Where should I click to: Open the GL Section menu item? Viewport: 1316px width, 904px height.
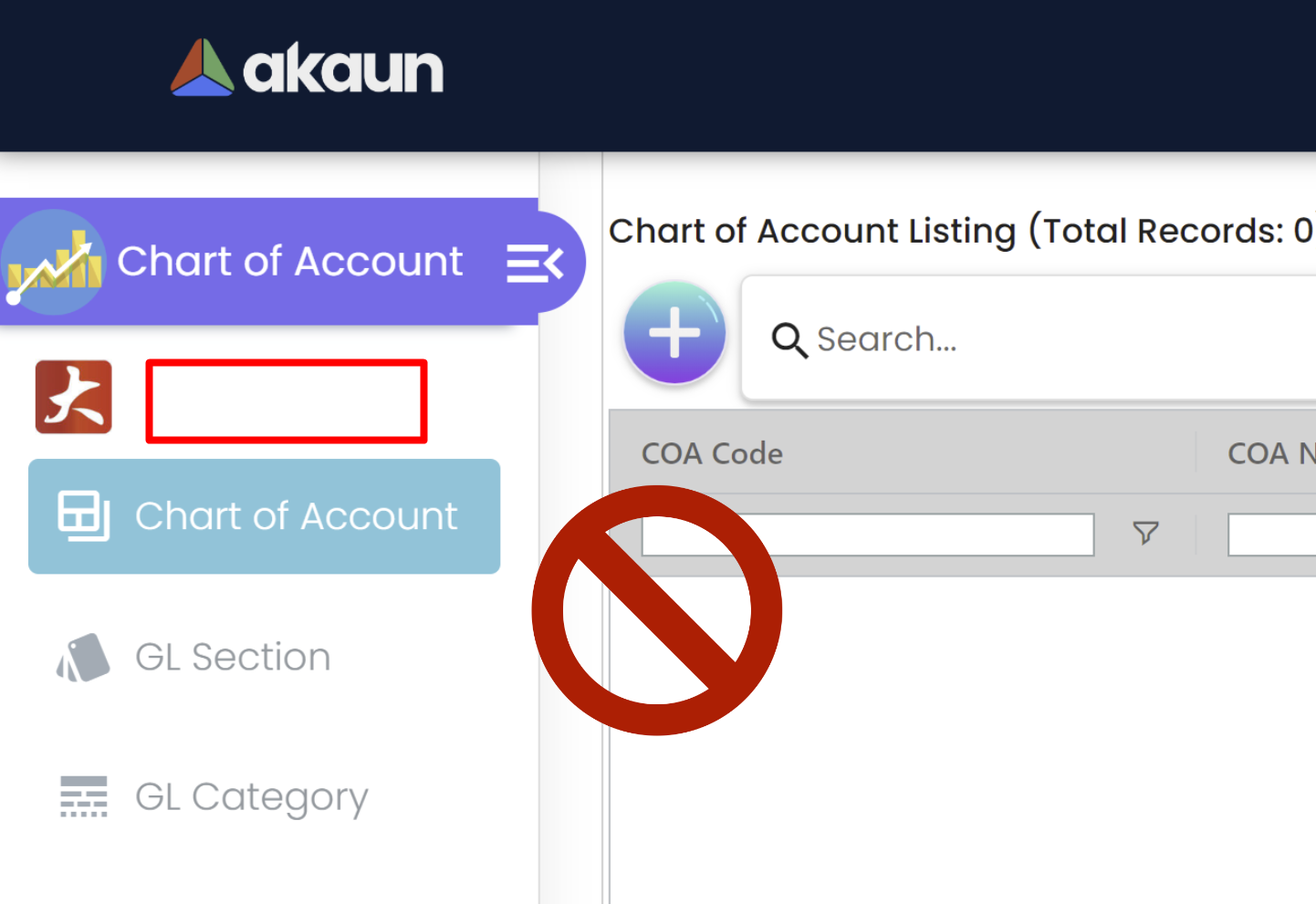pyautogui.click(x=233, y=657)
